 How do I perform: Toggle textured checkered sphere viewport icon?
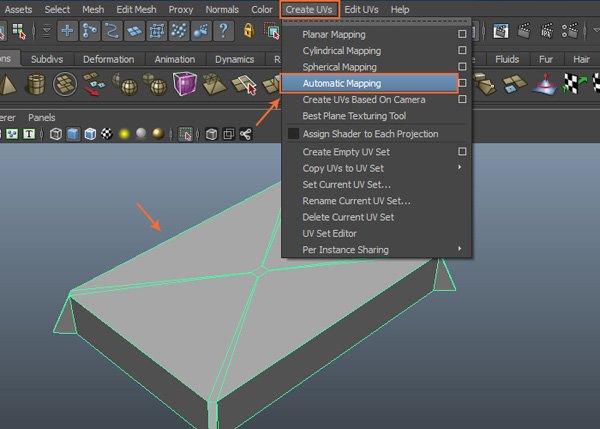[x=107, y=134]
